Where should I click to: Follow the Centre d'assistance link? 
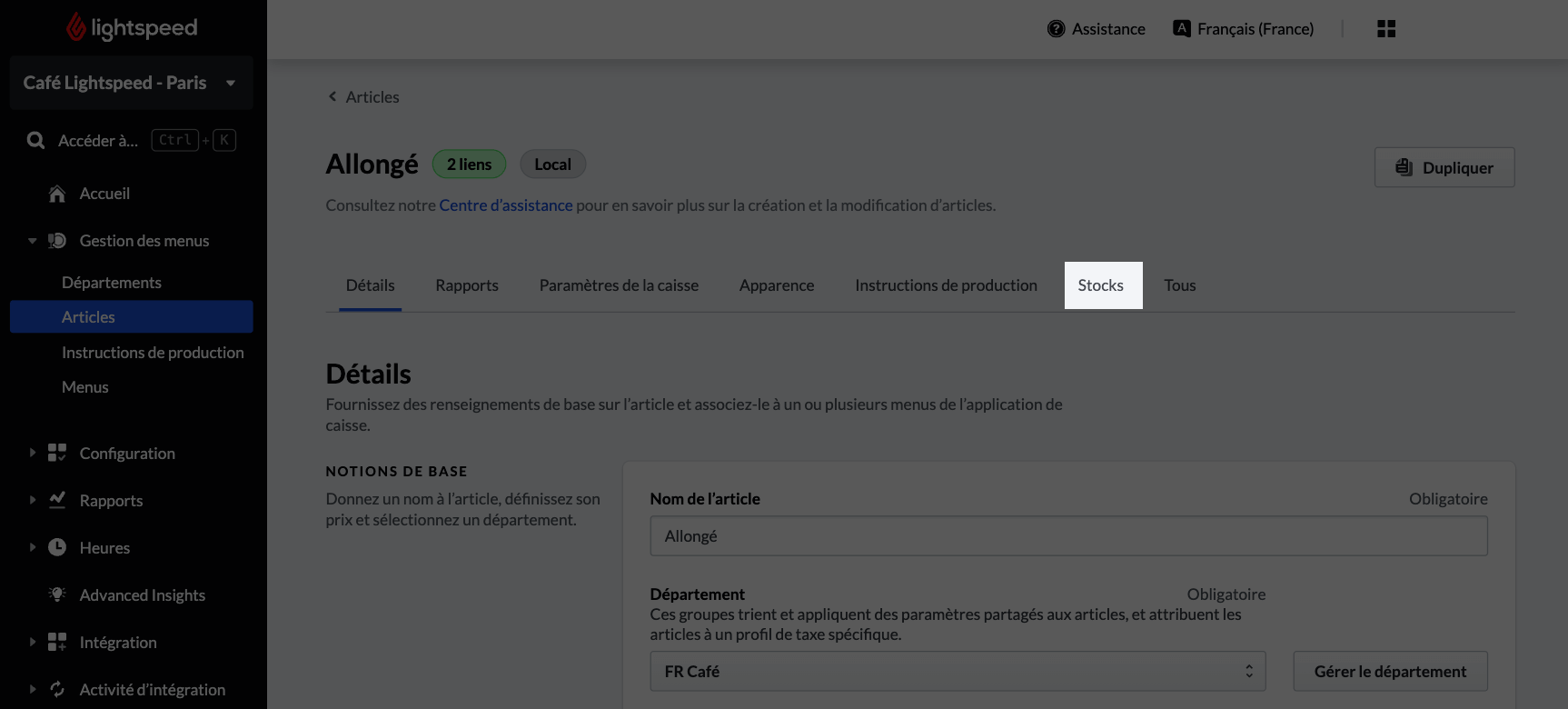pyautogui.click(x=505, y=205)
